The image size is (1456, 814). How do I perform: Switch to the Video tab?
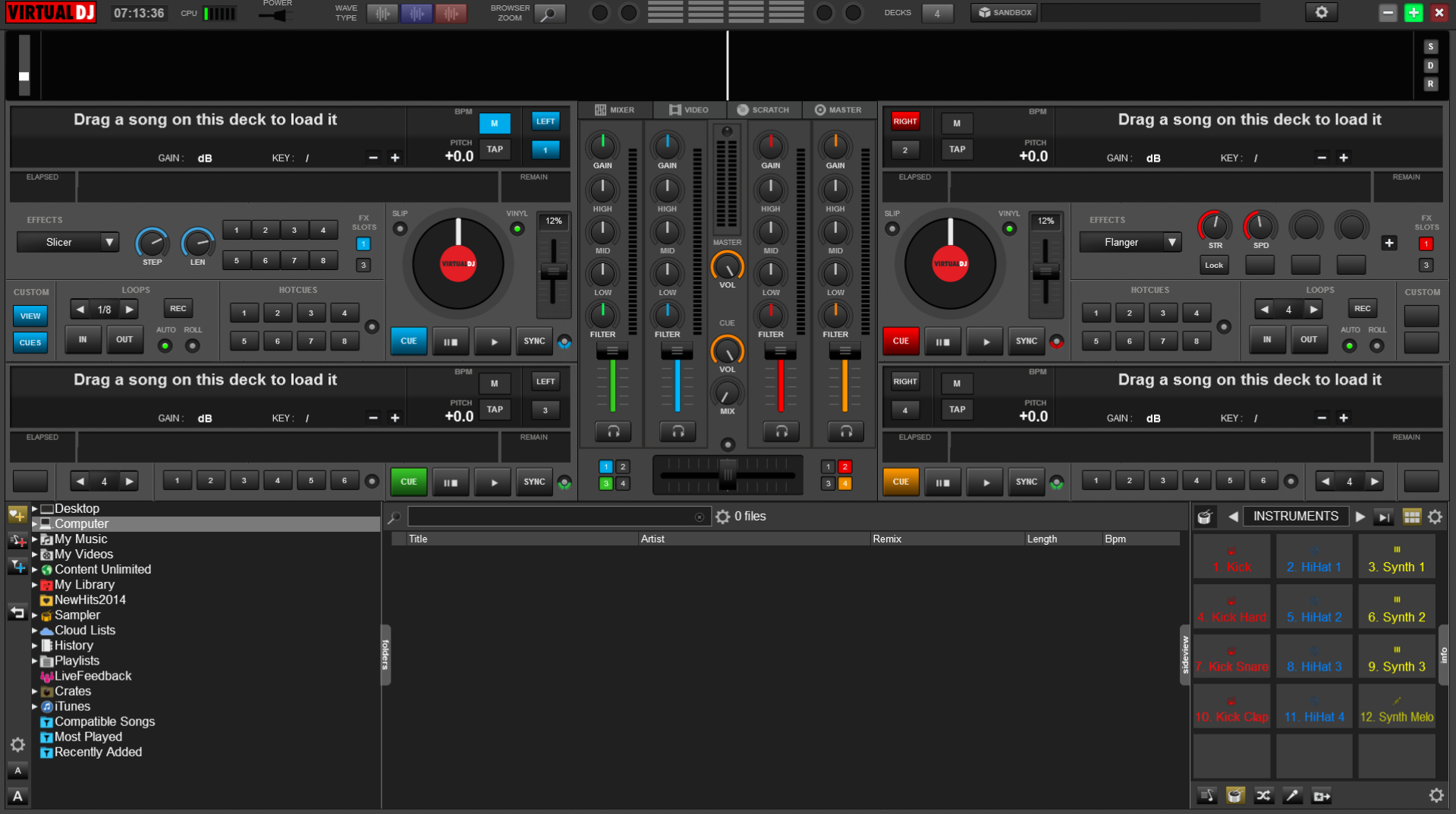point(688,110)
